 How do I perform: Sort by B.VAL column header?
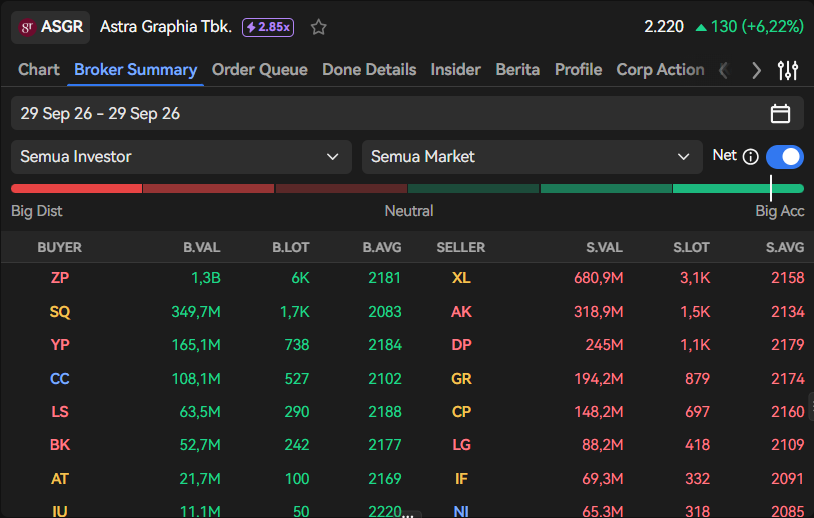pos(201,248)
